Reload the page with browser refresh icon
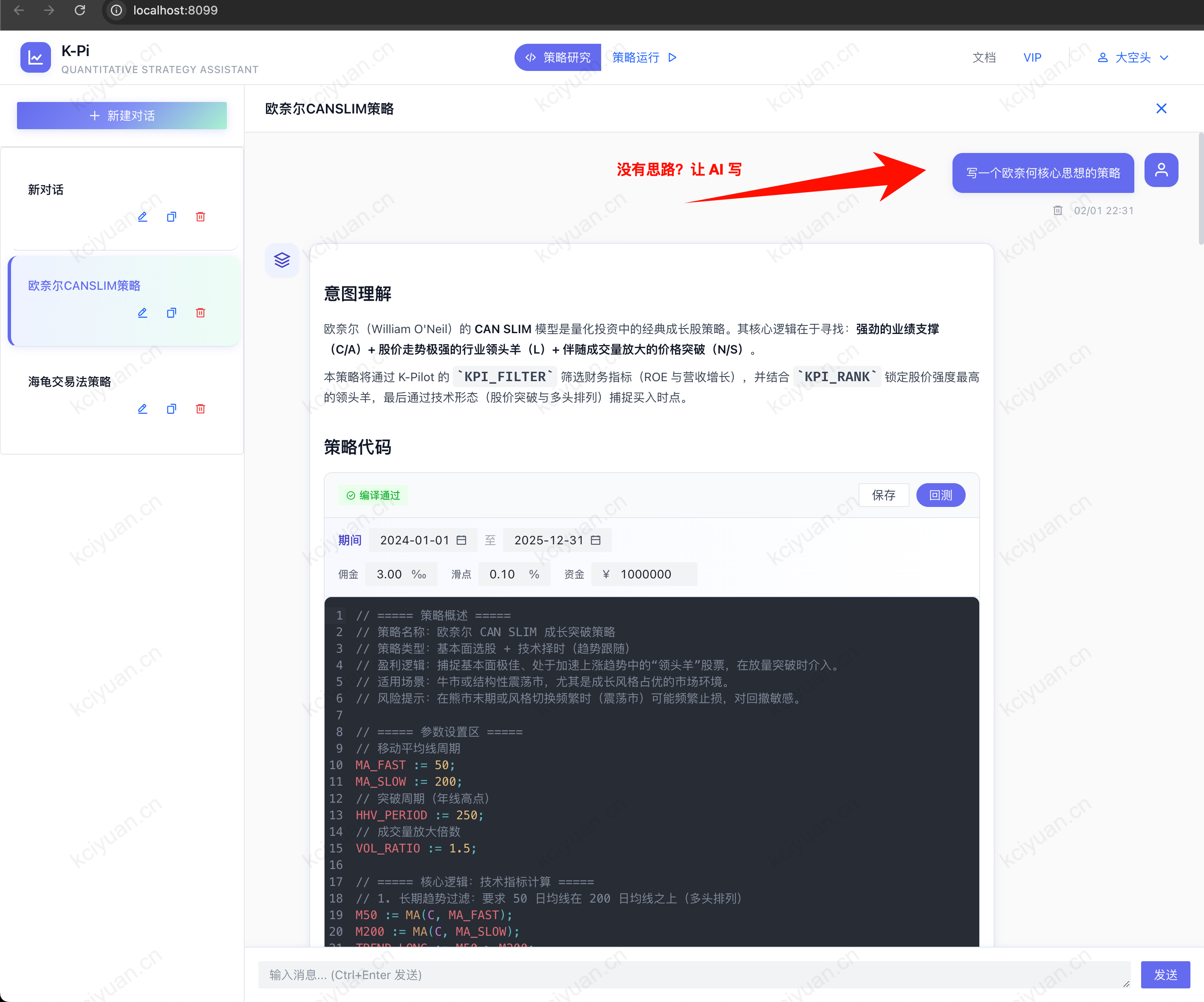The width and height of the screenshot is (1204, 1002). click(80, 10)
